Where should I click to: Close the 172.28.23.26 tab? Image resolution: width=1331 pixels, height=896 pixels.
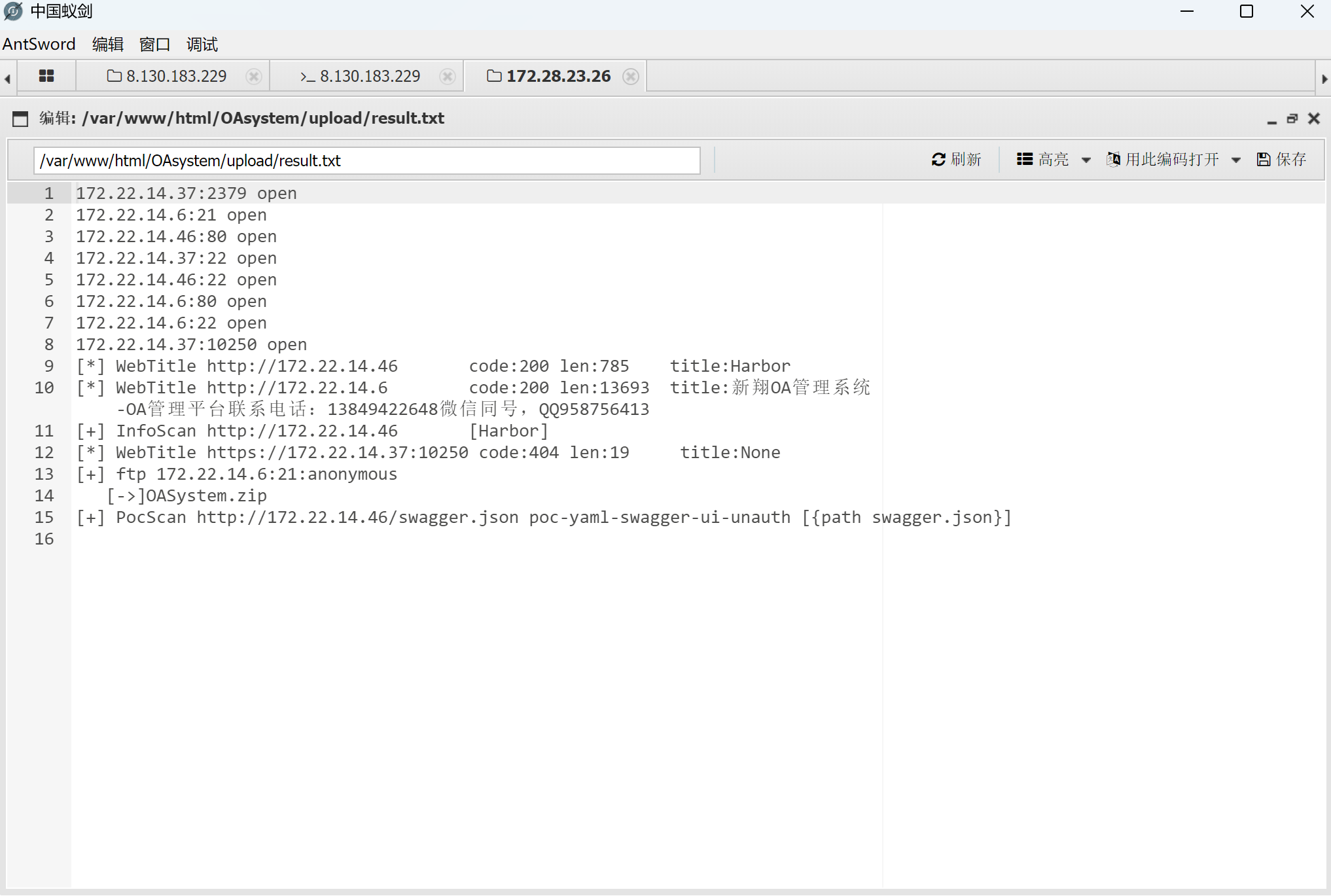pos(630,77)
